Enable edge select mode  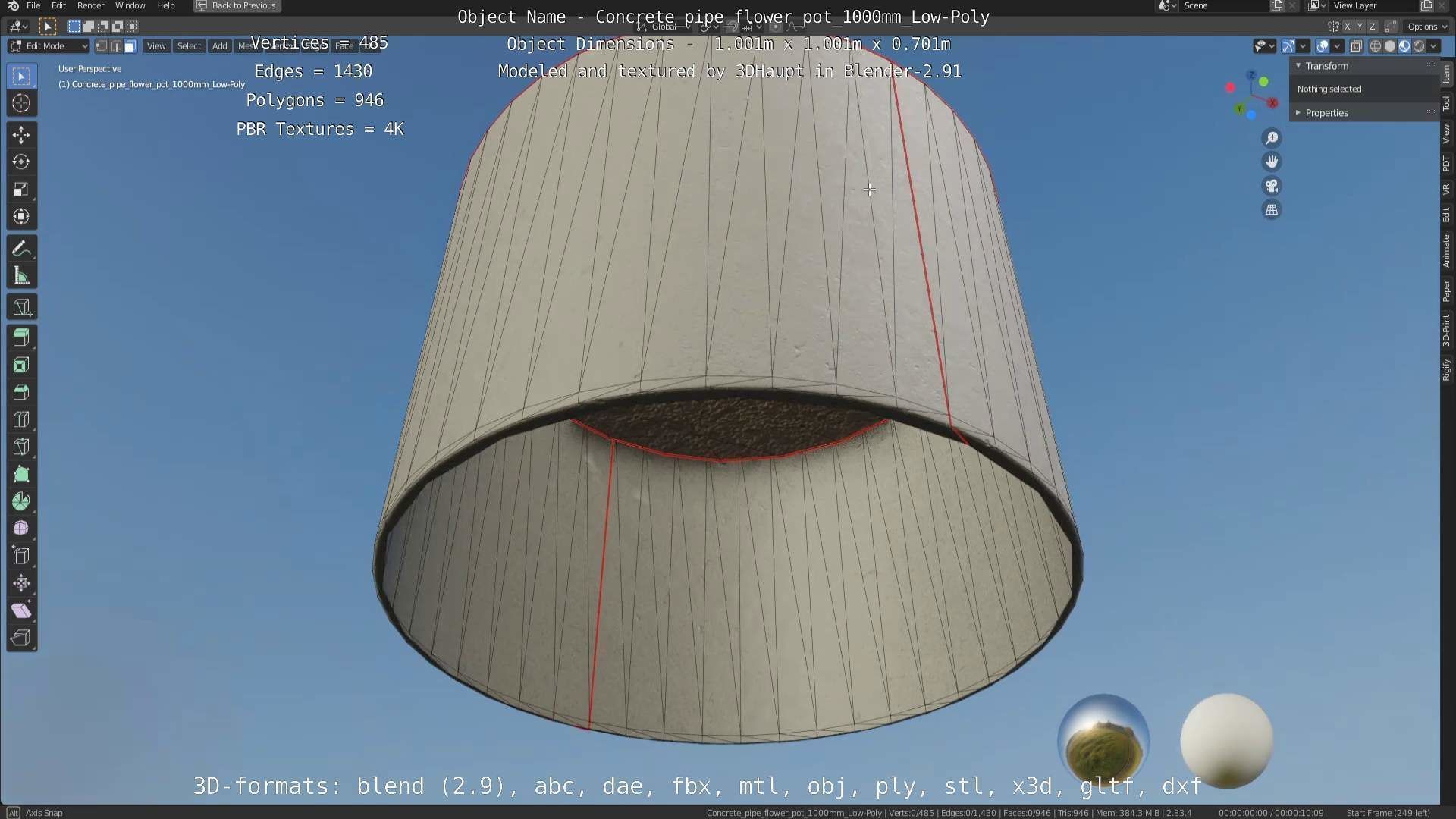(x=116, y=46)
